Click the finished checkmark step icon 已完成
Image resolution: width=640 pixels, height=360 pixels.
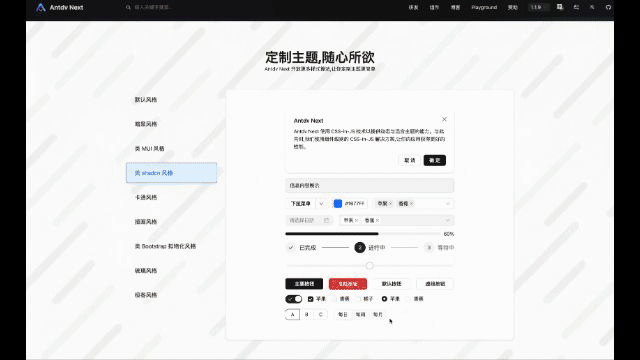coord(291,248)
